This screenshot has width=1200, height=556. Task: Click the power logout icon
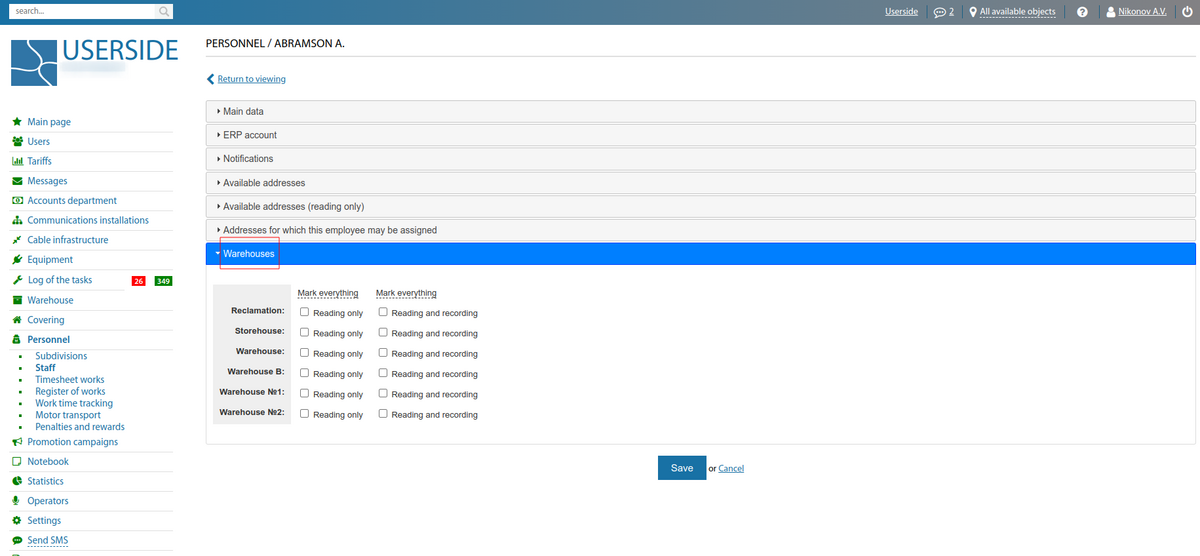tap(1187, 12)
